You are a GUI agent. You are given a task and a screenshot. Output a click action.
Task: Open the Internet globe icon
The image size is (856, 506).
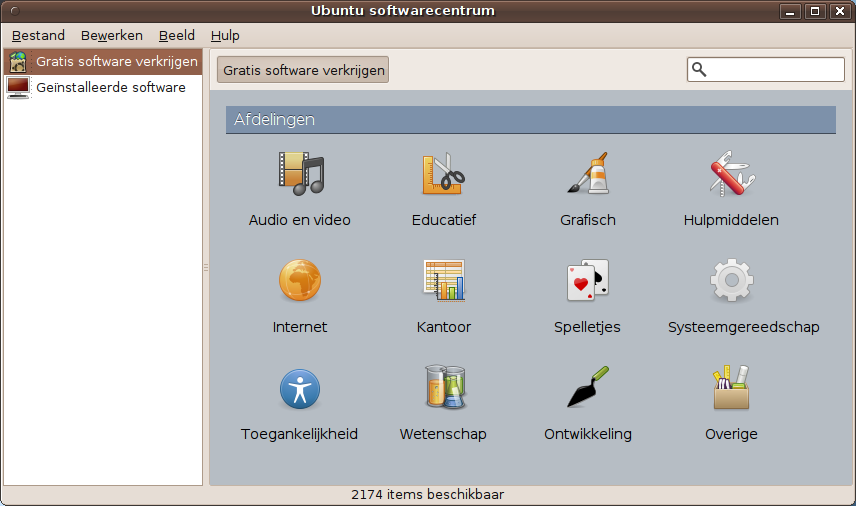pos(300,280)
